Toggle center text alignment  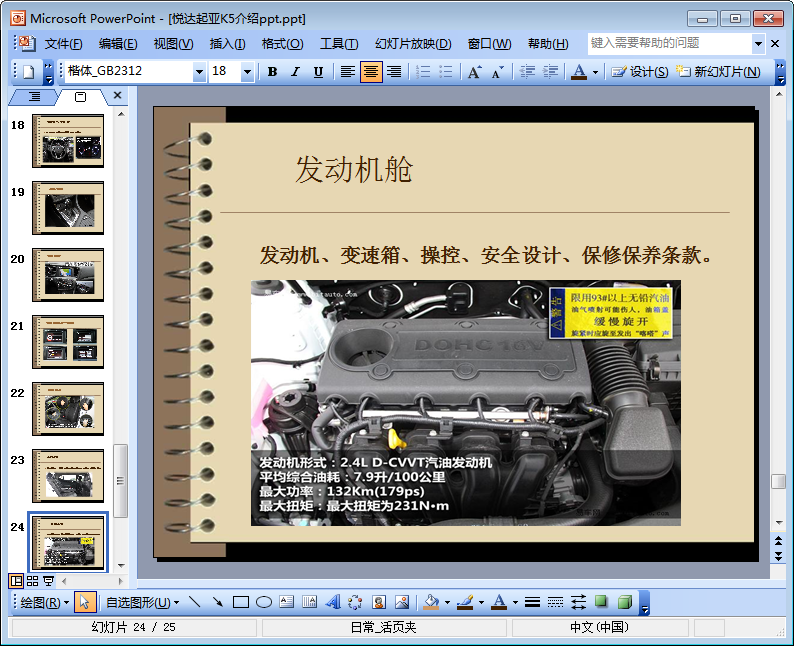(371, 72)
